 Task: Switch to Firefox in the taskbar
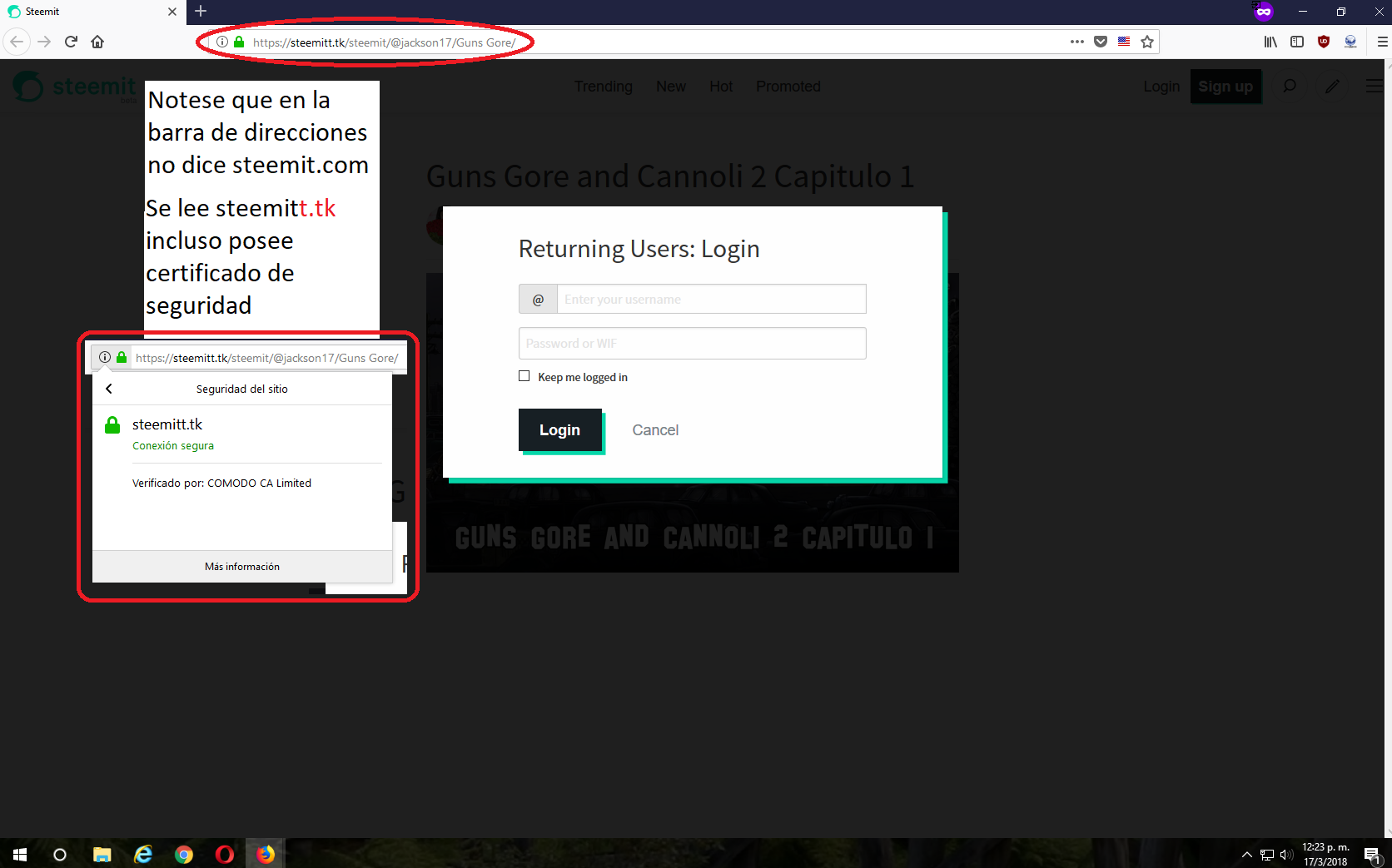pyautogui.click(x=266, y=855)
